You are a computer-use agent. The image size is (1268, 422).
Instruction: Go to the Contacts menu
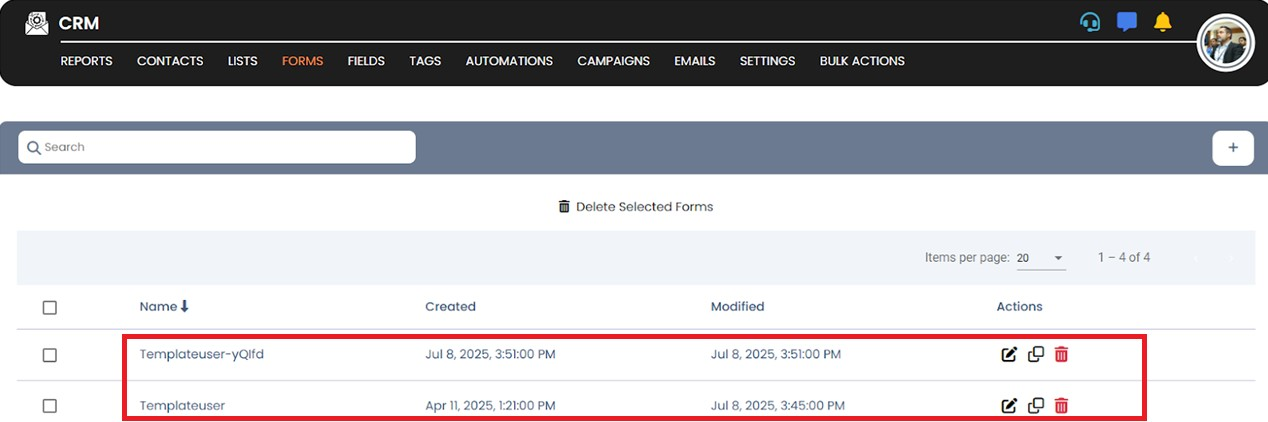pyautogui.click(x=170, y=61)
